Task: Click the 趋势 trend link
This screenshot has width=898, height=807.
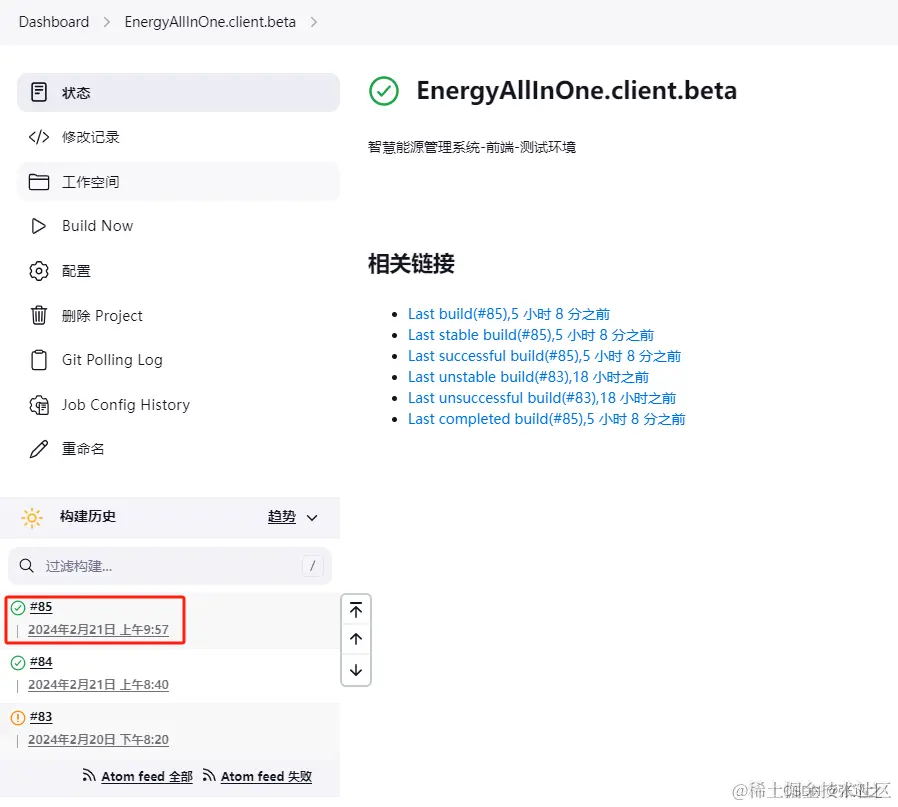Action: click(282, 517)
